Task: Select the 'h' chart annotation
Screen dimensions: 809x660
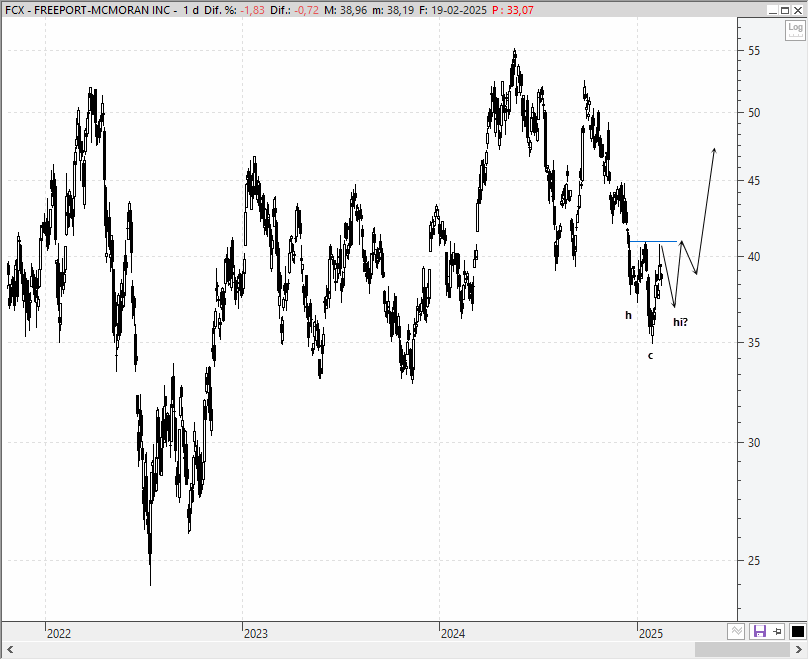Action: coord(628,315)
